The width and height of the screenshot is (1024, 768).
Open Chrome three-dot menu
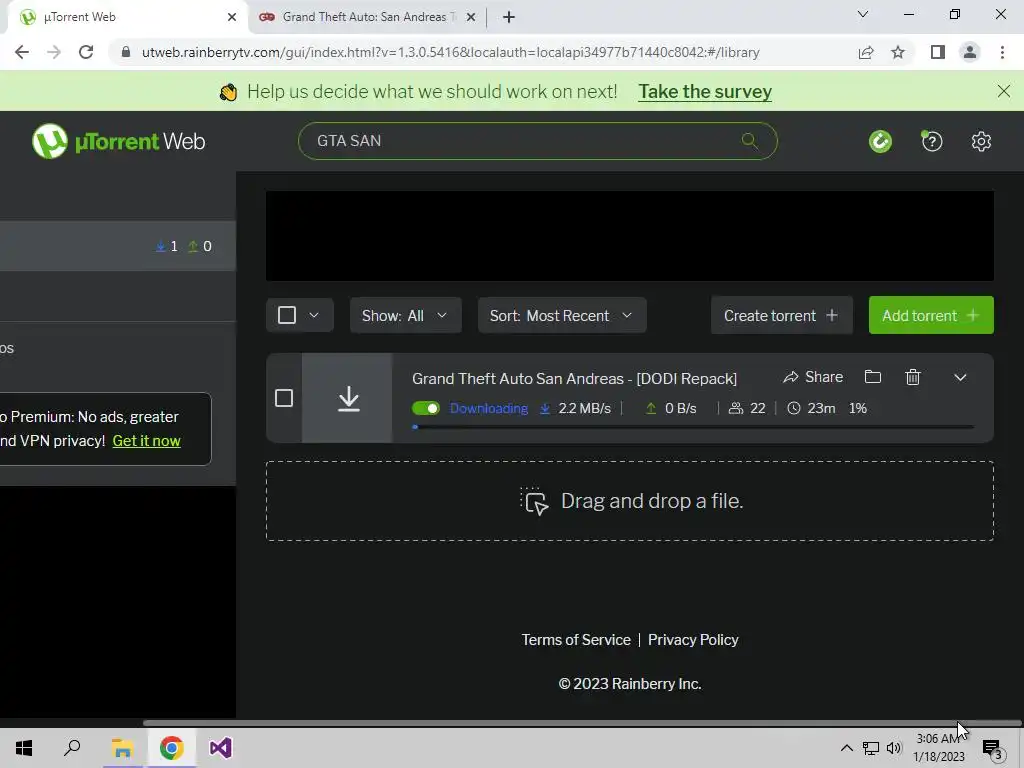(1002, 52)
